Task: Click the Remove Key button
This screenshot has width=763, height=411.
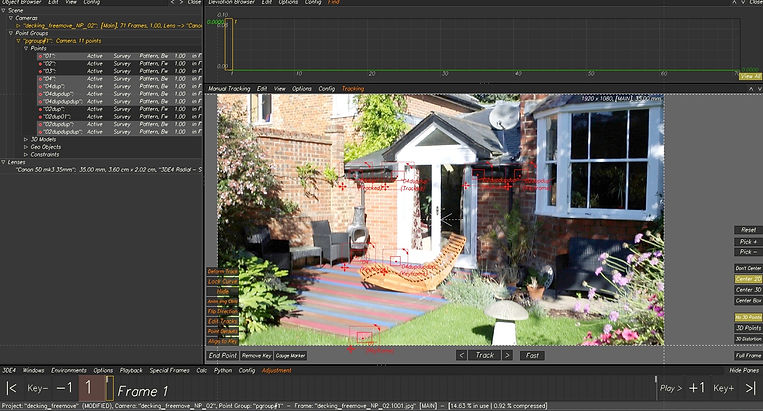Action: pyautogui.click(x=256, y=356)
